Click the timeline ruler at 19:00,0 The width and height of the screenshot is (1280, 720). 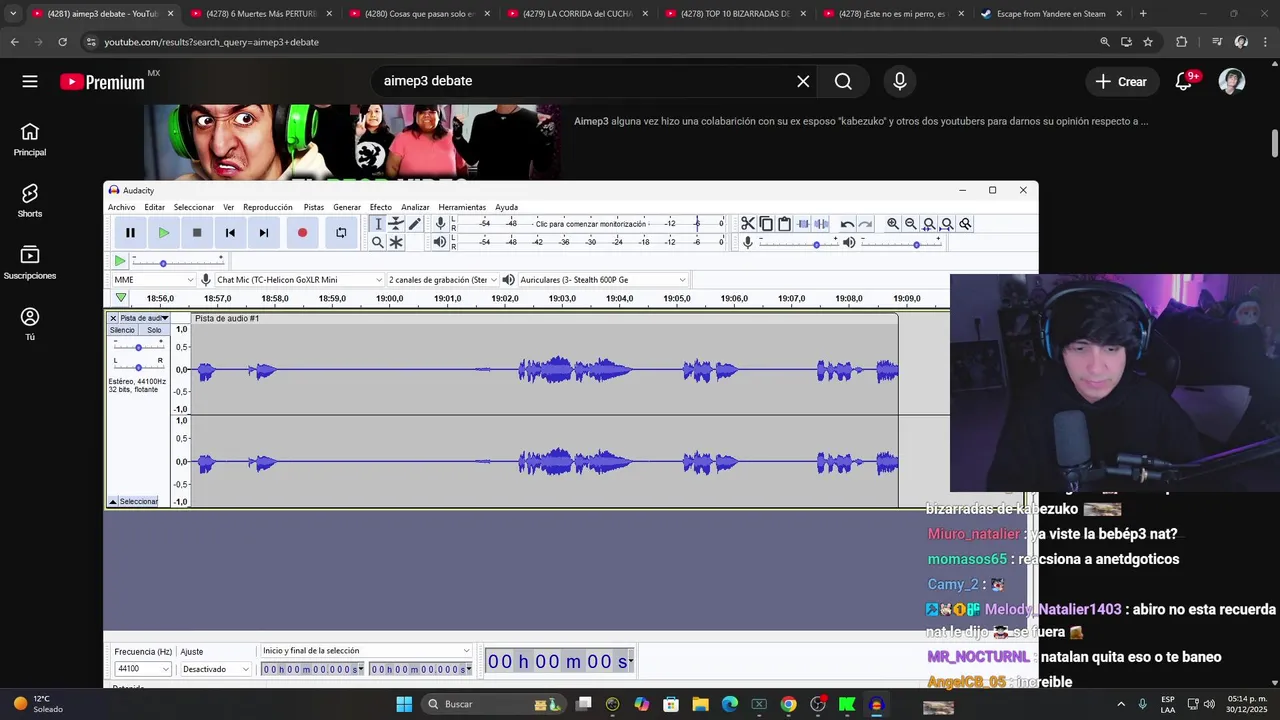tap(390, 299)
